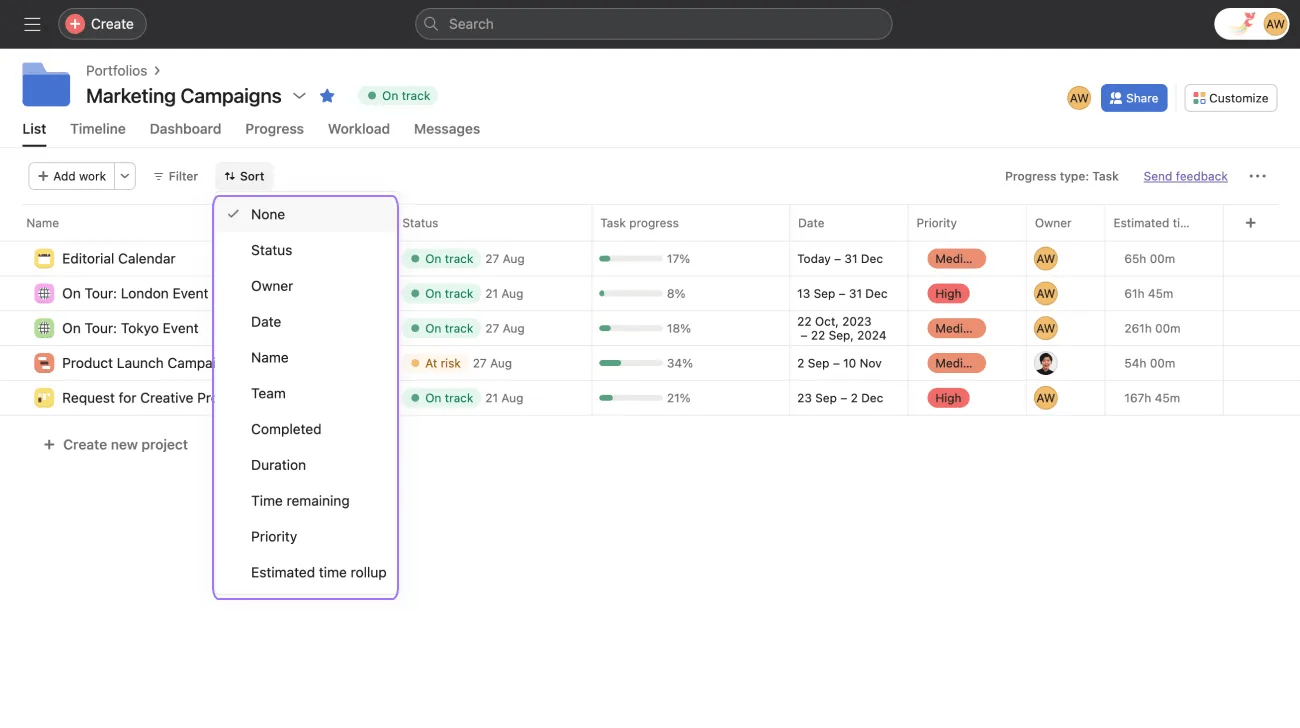Click the blue Share button
This screenshot has height=728, width=1300.
1133,98
